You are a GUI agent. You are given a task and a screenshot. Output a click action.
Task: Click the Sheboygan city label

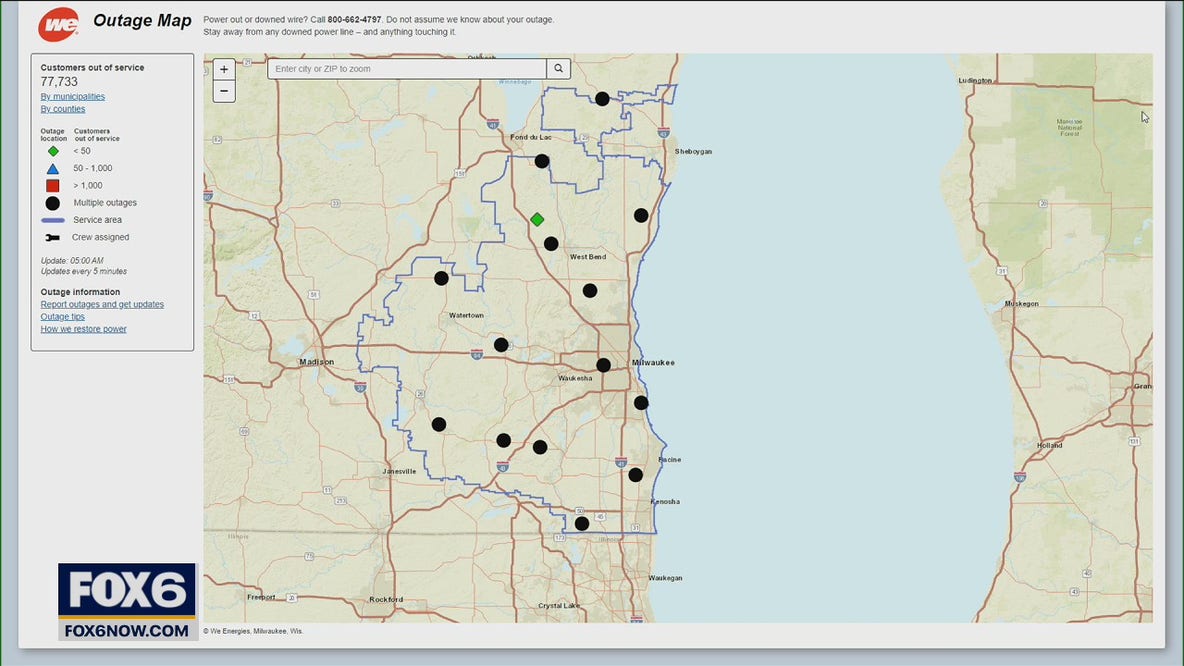point(693,152)
